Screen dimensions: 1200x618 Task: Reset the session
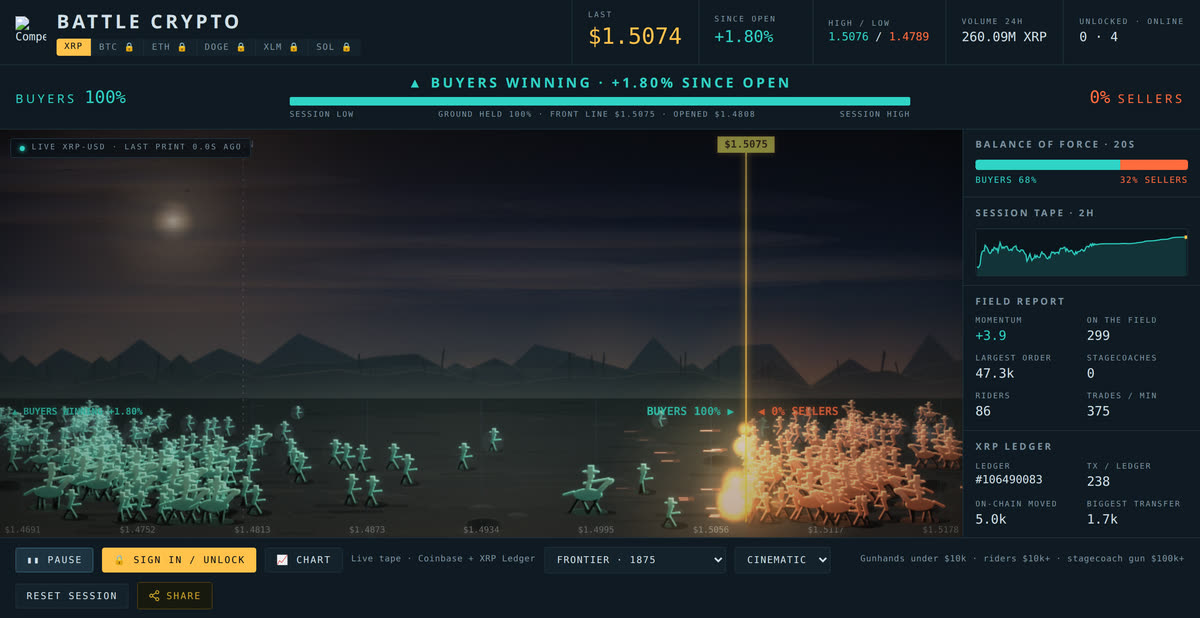72,596
